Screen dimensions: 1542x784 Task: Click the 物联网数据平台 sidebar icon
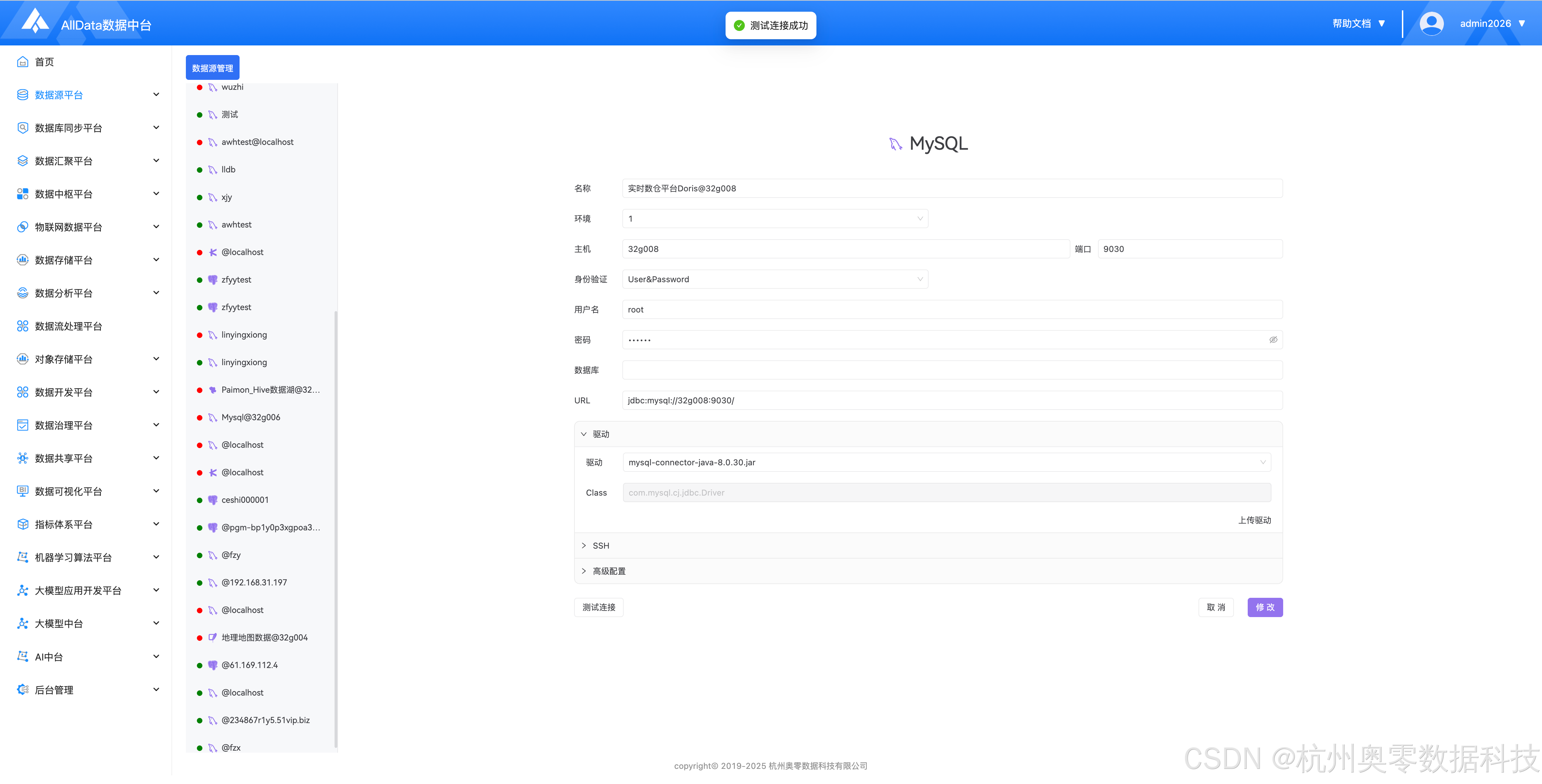[23, 227]
